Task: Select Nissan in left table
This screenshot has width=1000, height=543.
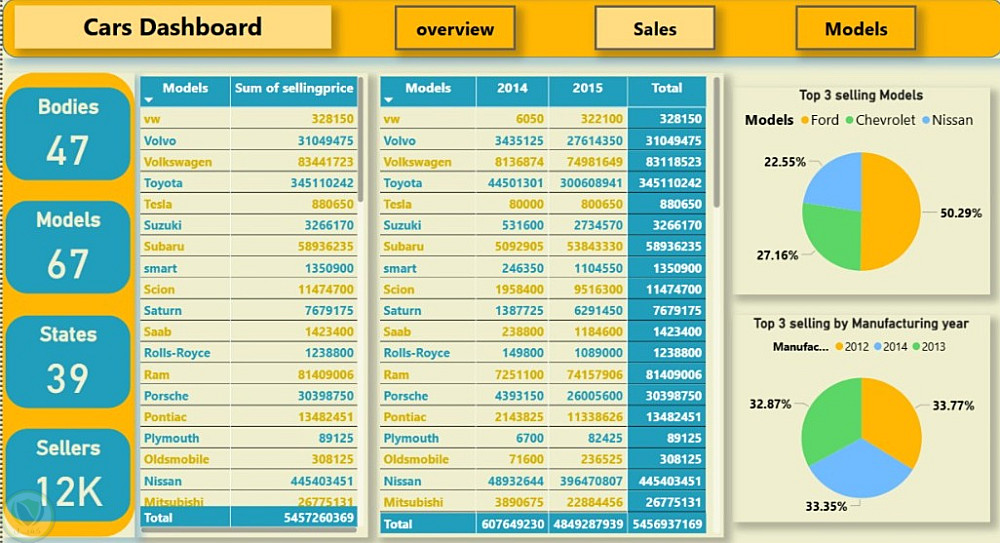Action: coord(163,481)
